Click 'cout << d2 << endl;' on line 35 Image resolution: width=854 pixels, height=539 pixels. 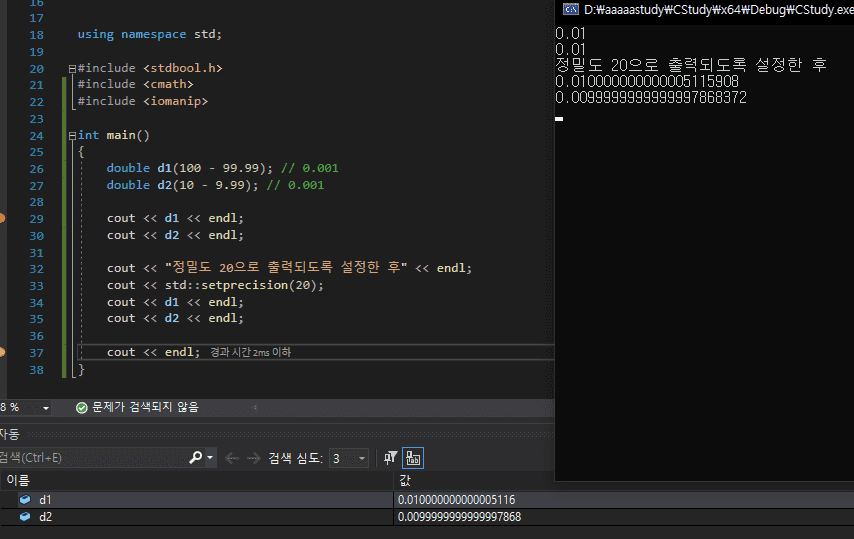tap(175, 318)
